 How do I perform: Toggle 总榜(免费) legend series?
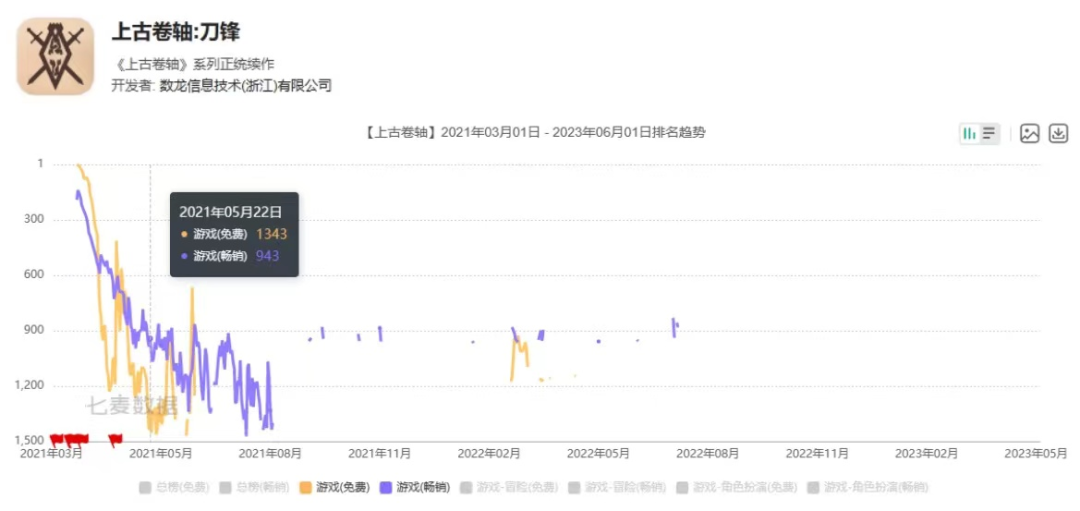click(x=174, y=488)
